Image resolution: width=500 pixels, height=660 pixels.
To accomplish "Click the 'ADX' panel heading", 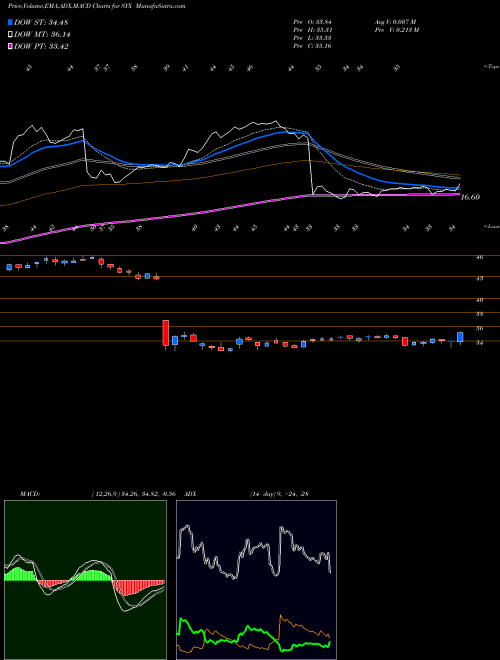I will pyautogui.click(x=190, y=494).
